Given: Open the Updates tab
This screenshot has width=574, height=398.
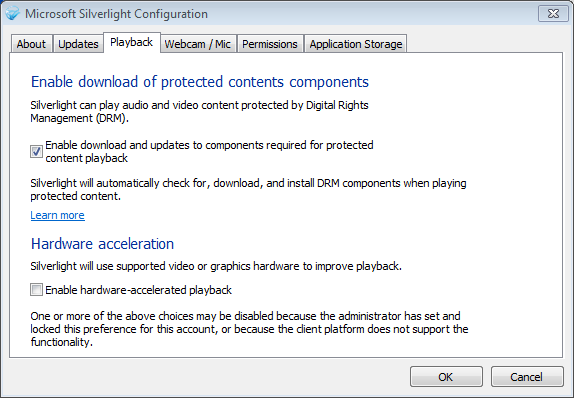Looking at the screenshot, I should point(78,44).
